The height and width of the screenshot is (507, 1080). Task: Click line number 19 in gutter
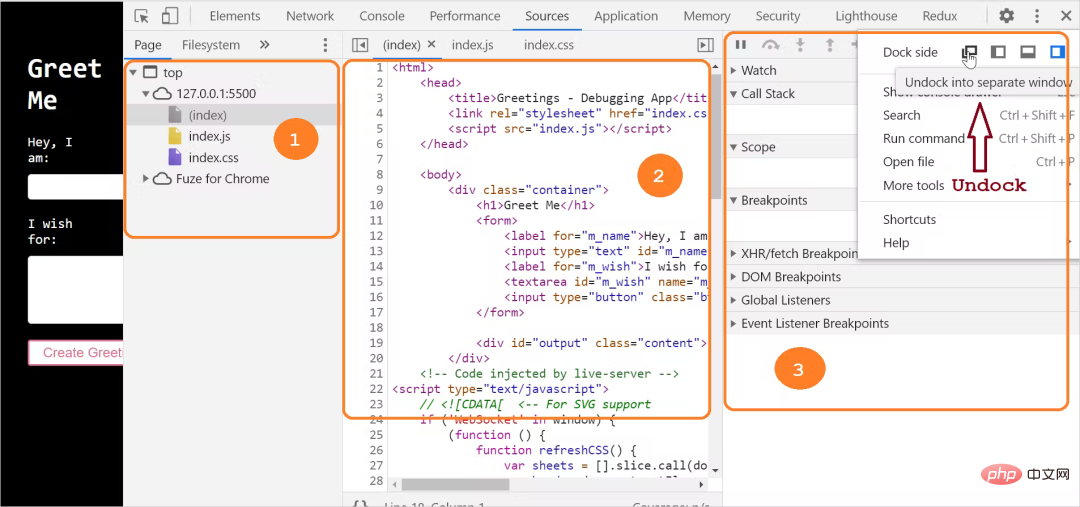[x=375, y=343]
